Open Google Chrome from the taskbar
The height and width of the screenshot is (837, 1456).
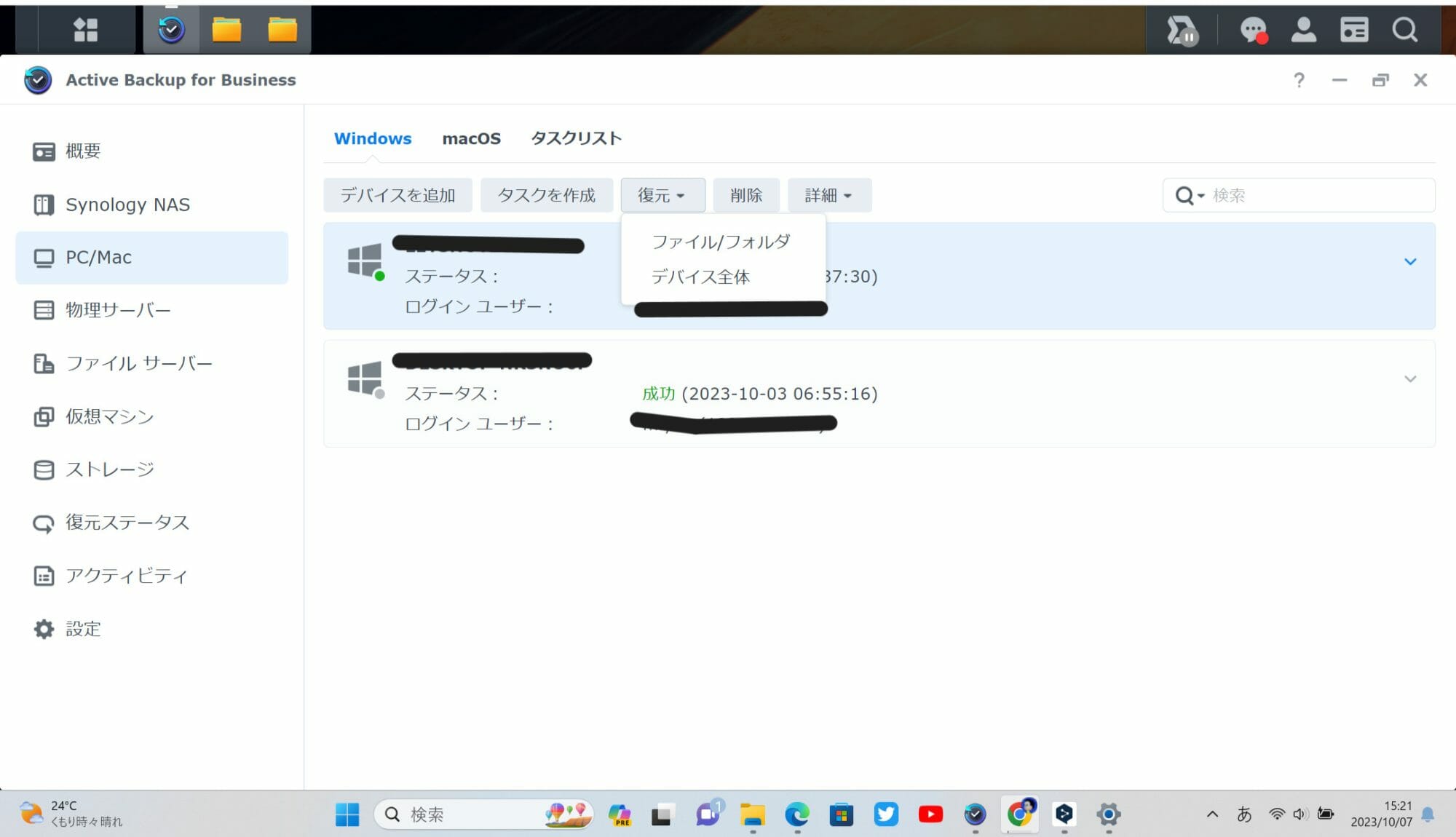1020,814
